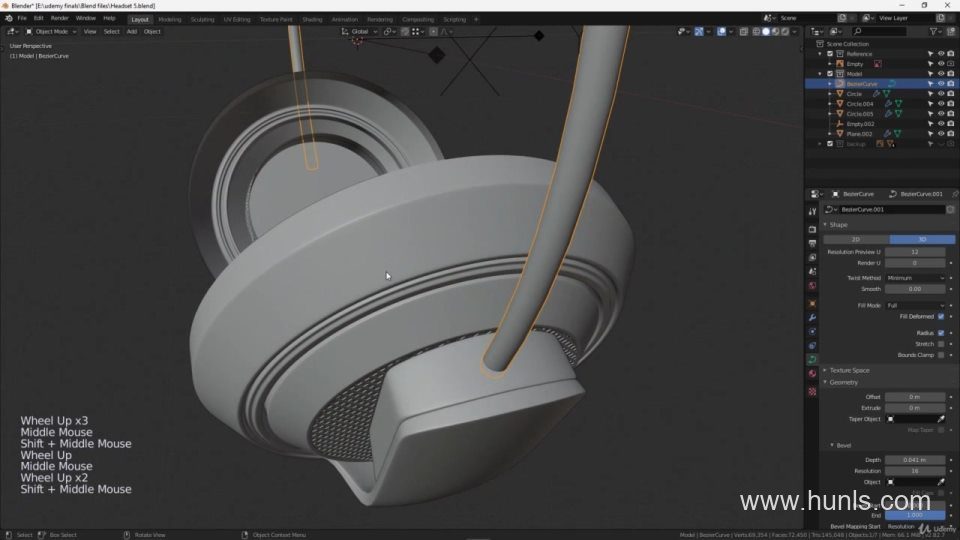Image resolution: width=960 pixels, height=540 pixels.
Task: Collapse the Model collection tree arrow
Action: click(x=820, y=73)
